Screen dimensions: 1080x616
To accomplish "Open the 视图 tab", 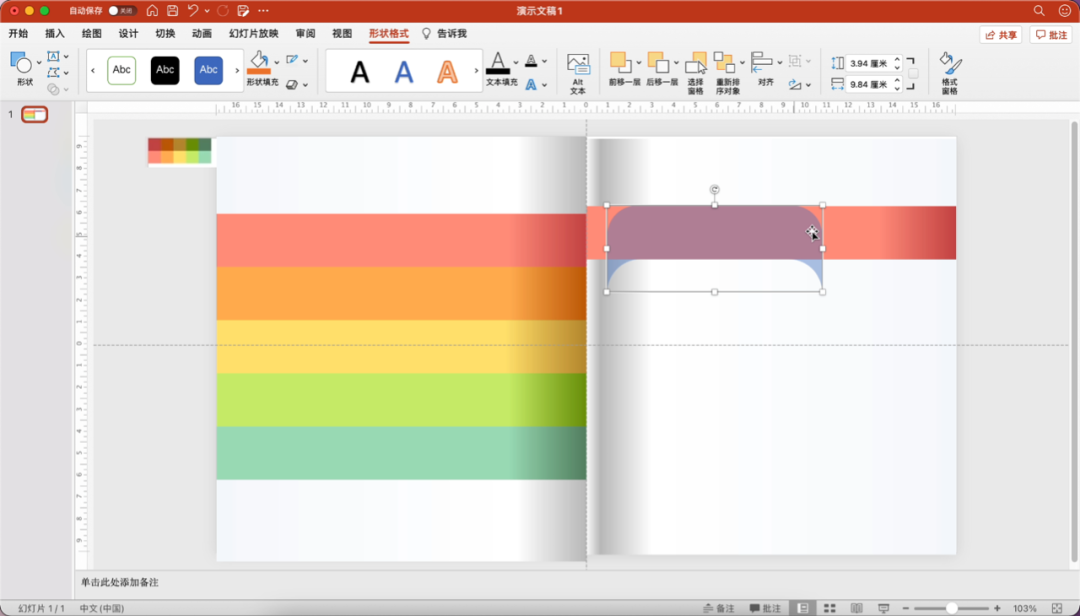I will click(342, 33).
